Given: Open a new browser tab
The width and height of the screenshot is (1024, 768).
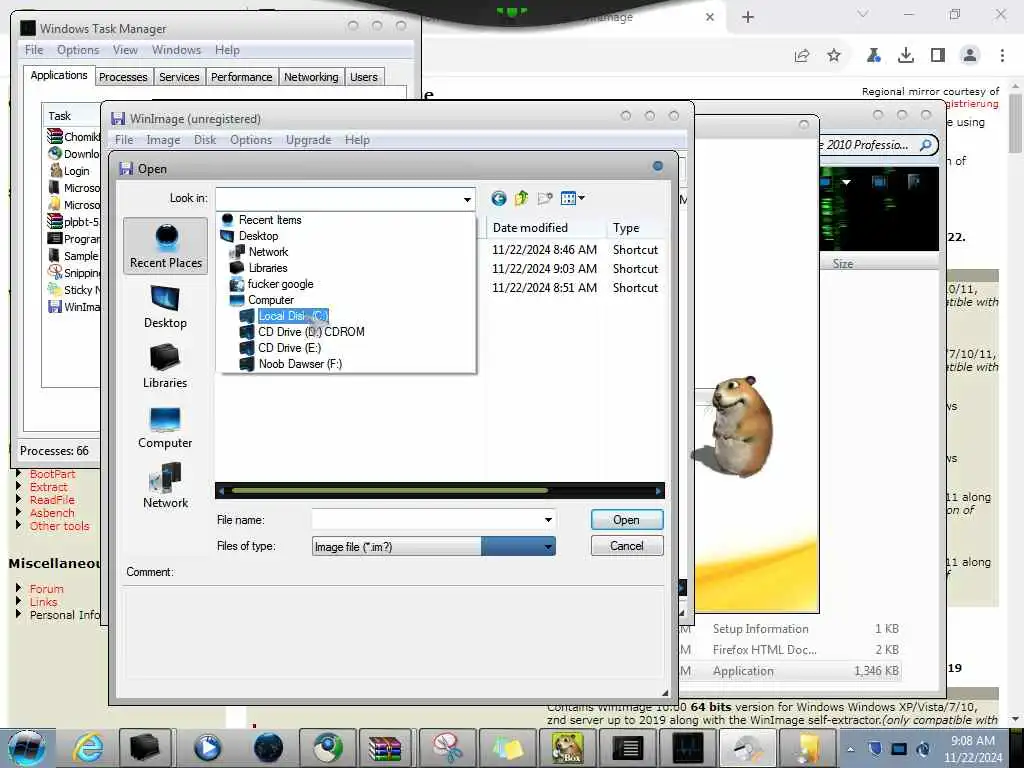Looking at the screenshot, I should (748, 17).
